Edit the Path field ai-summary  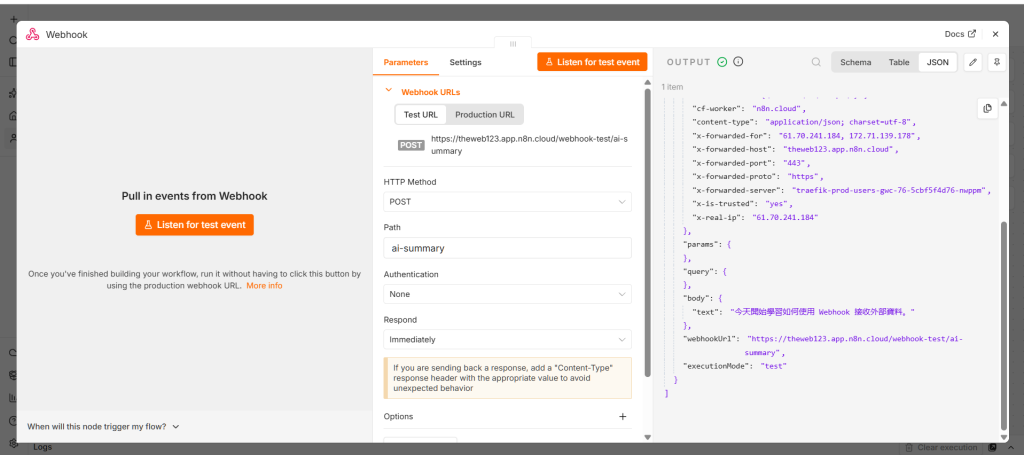pyautogui.click(x=507, y=248)
